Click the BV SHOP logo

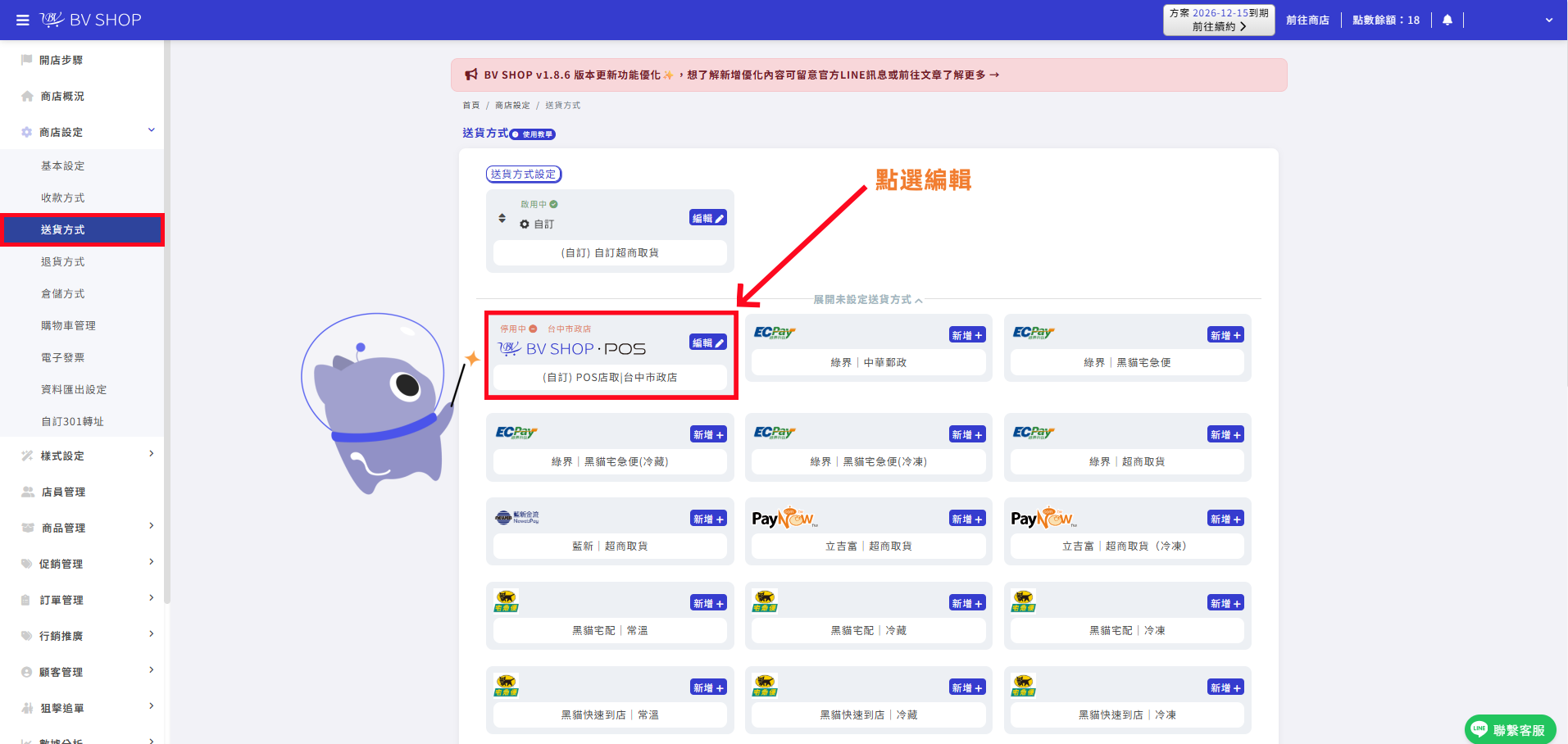(x=91, y=20)
